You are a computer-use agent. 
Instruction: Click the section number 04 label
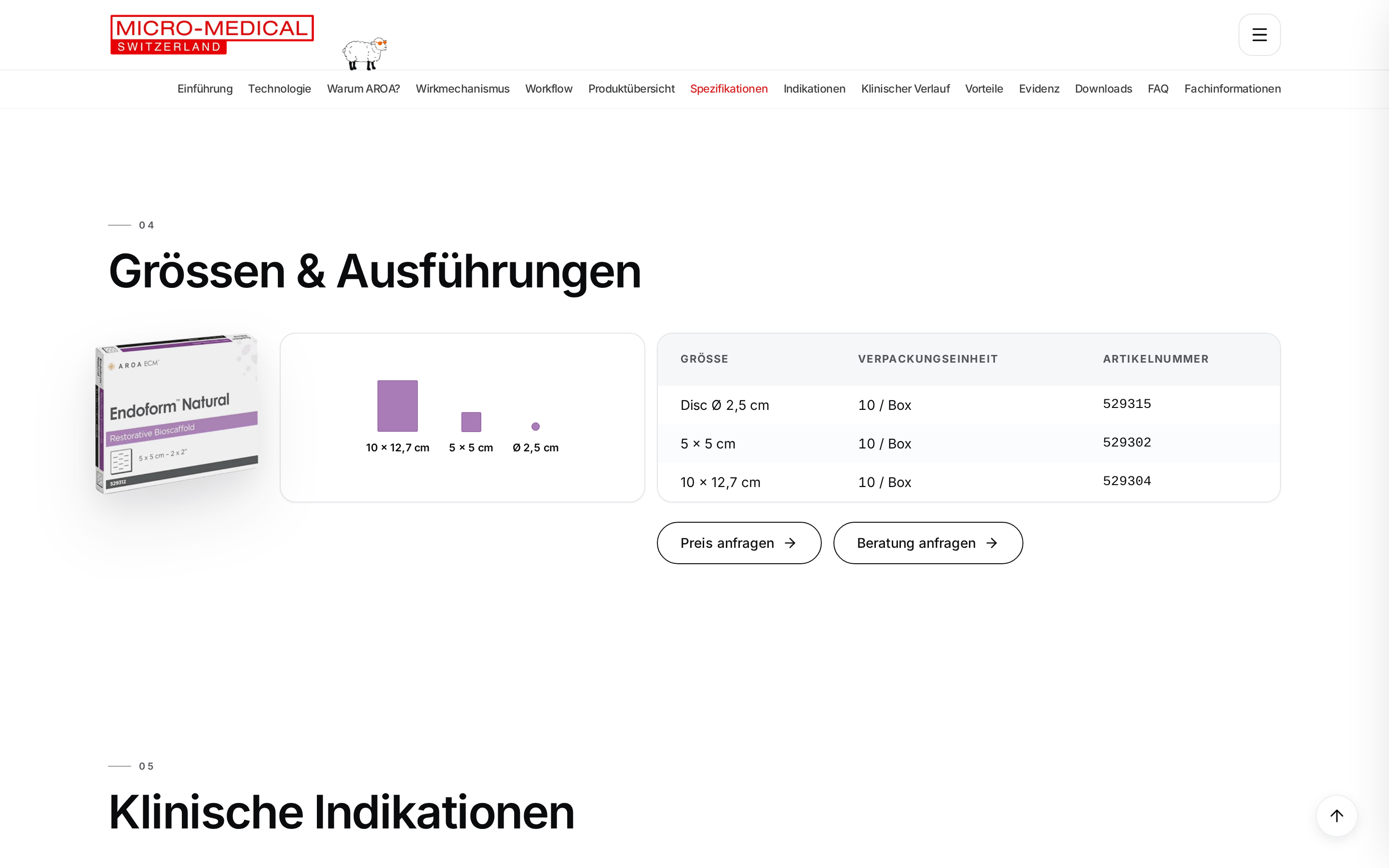(146, 225)
